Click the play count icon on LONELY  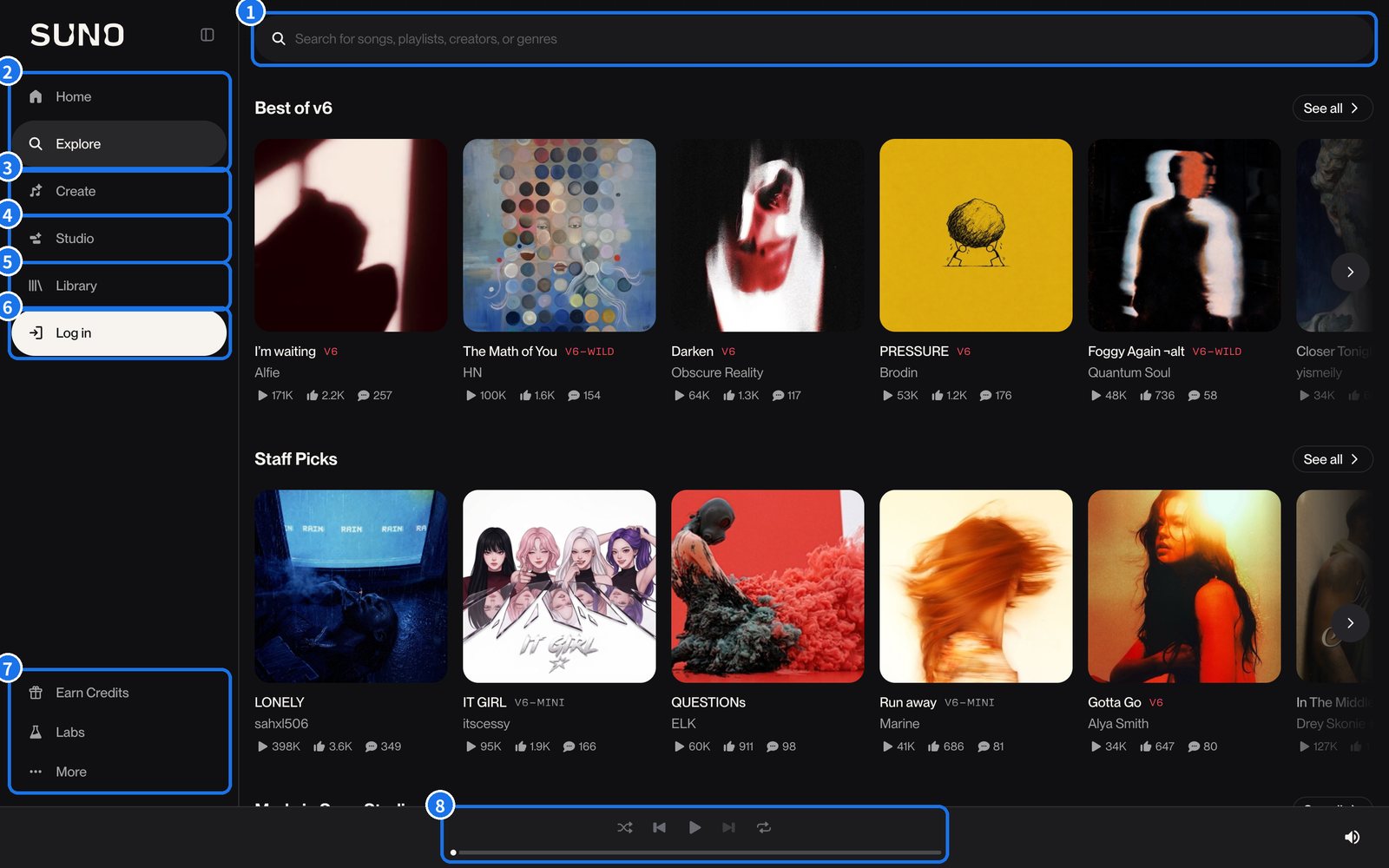(x=262, y=746)
